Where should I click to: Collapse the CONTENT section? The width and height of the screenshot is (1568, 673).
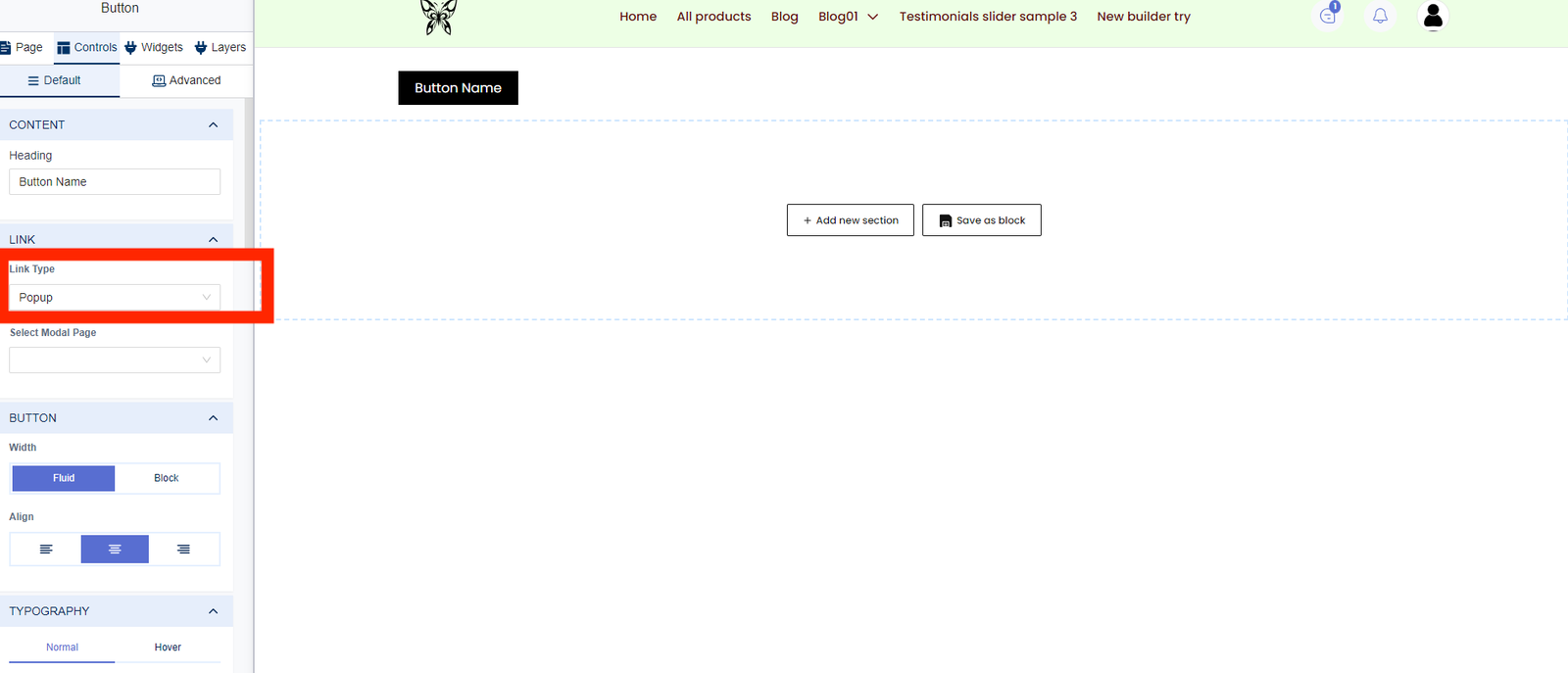[x=213, y=125]
